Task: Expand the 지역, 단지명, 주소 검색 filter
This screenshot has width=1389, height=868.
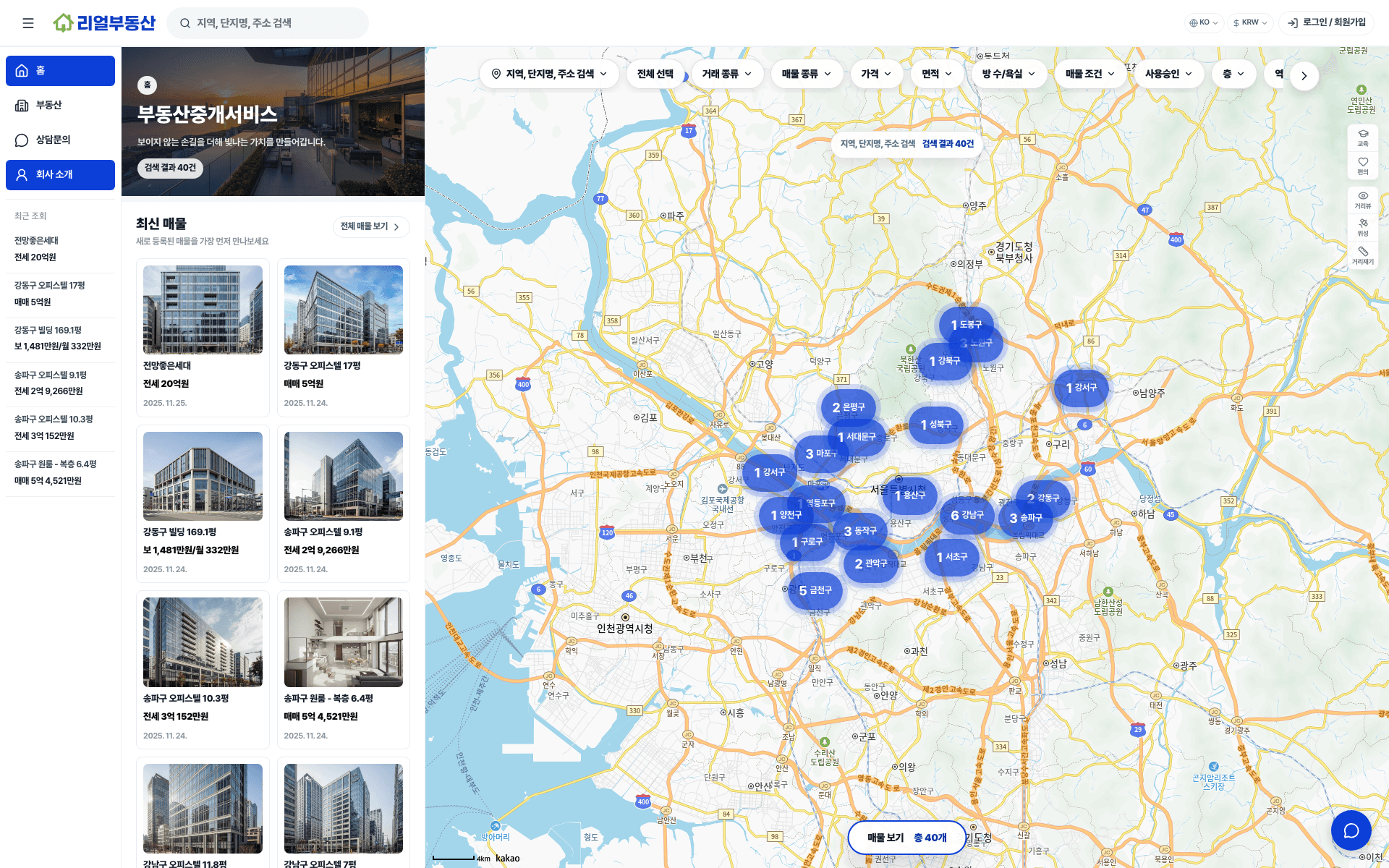Action: pyautogui.click(x=549, y=74)
